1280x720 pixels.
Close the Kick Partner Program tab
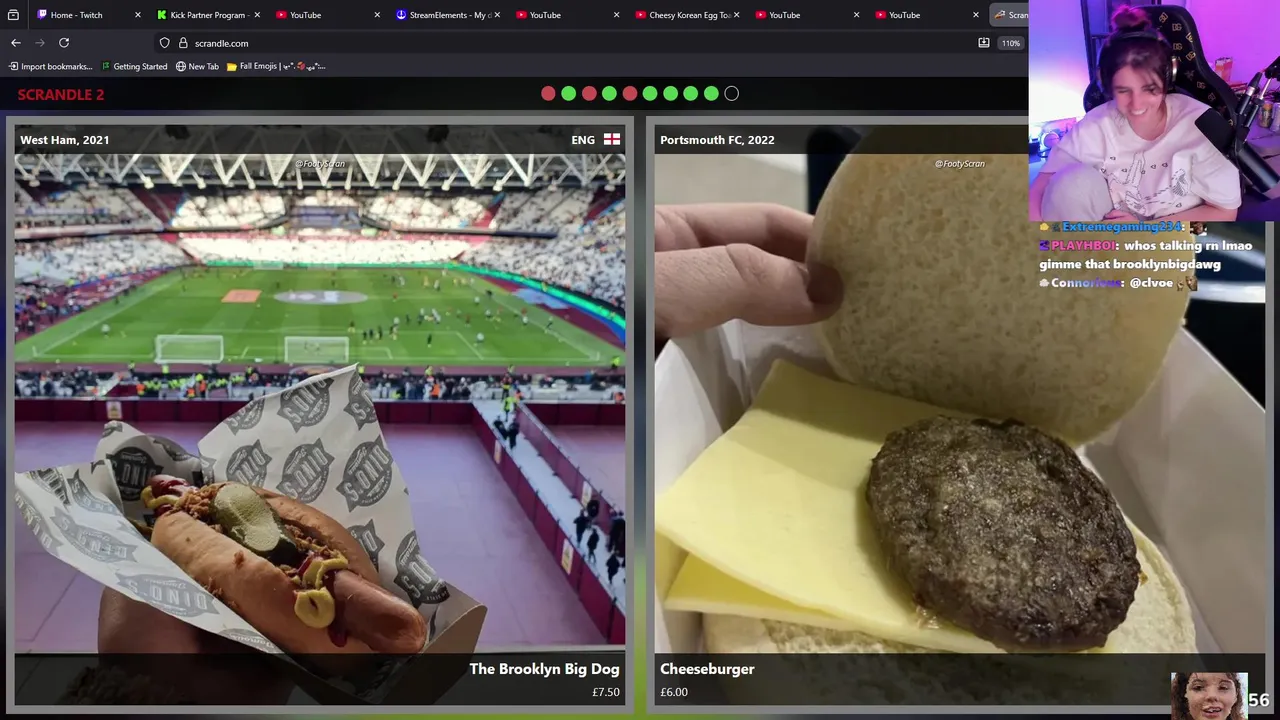click(x=258, y=15)
